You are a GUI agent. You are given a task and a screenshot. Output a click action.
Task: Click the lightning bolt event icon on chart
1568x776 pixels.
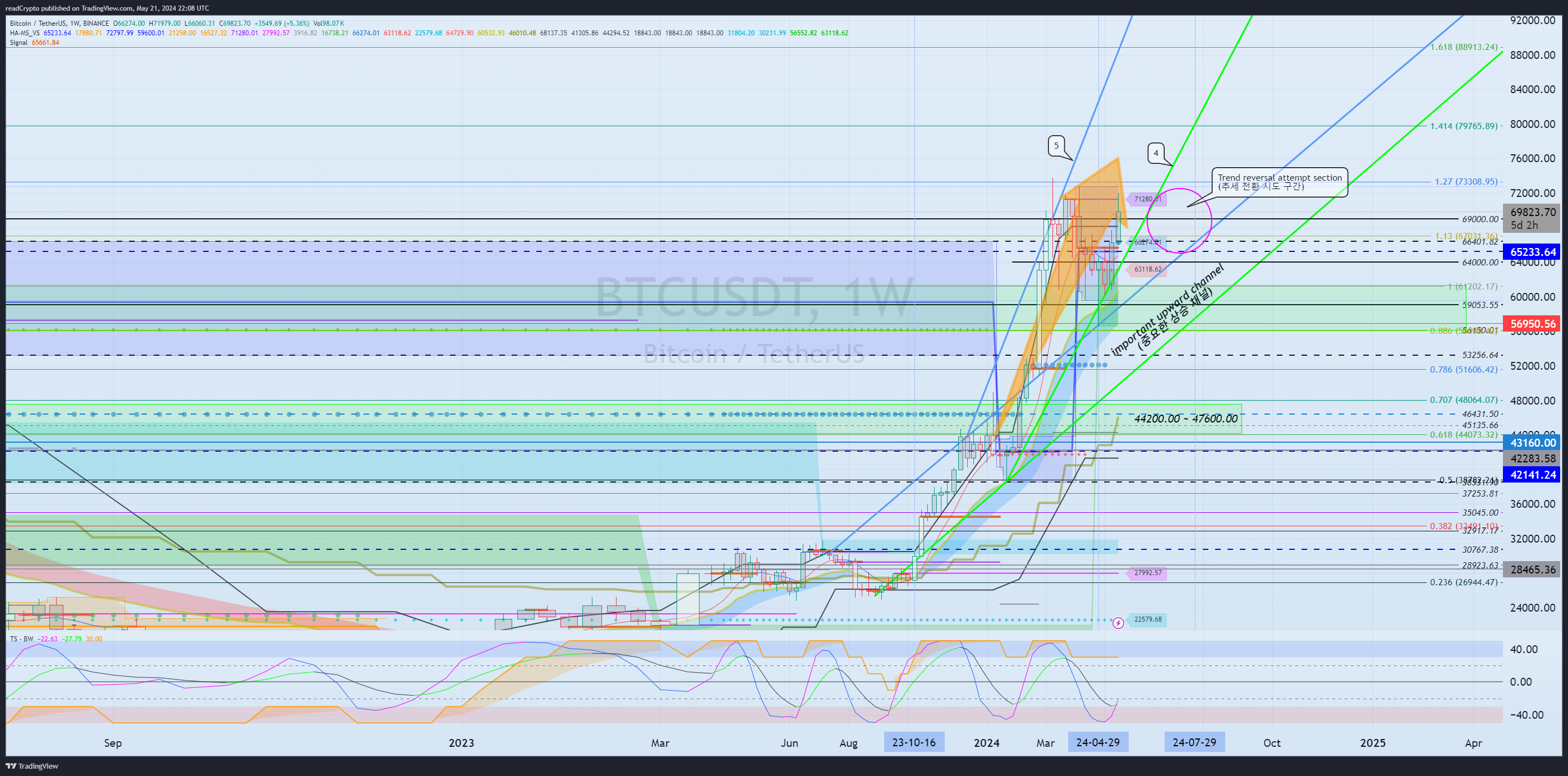1118,623
